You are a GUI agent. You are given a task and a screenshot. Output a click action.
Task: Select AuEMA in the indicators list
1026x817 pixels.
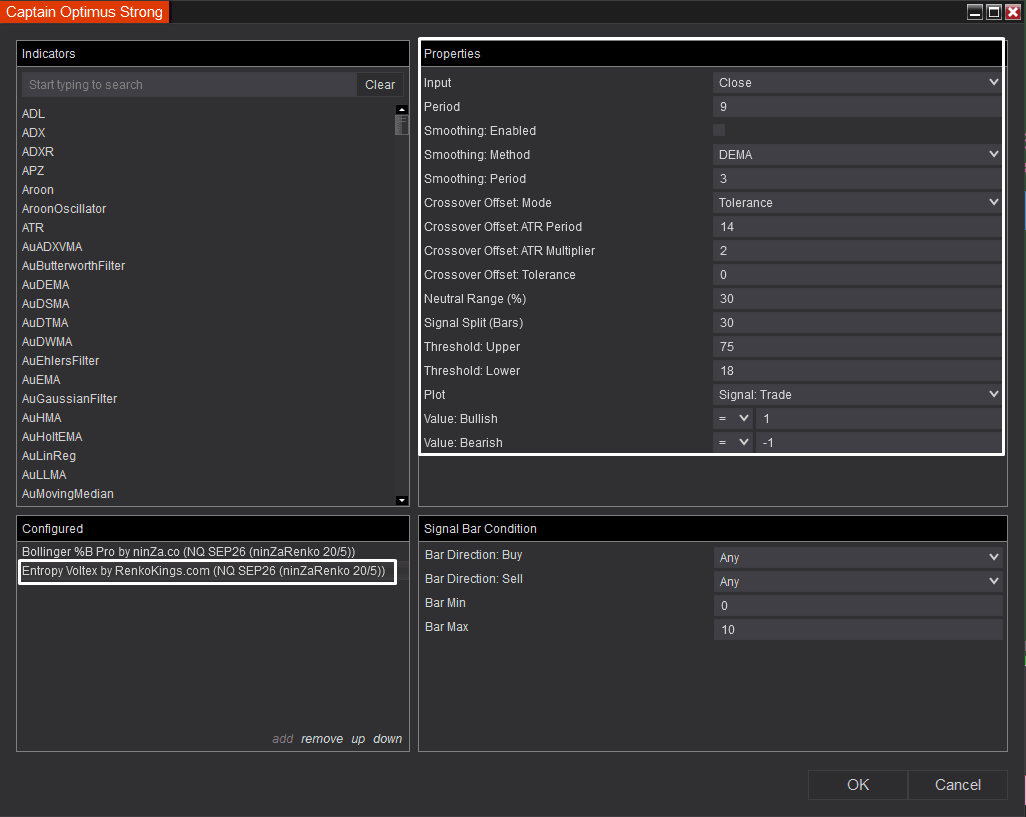pos(41,379)
